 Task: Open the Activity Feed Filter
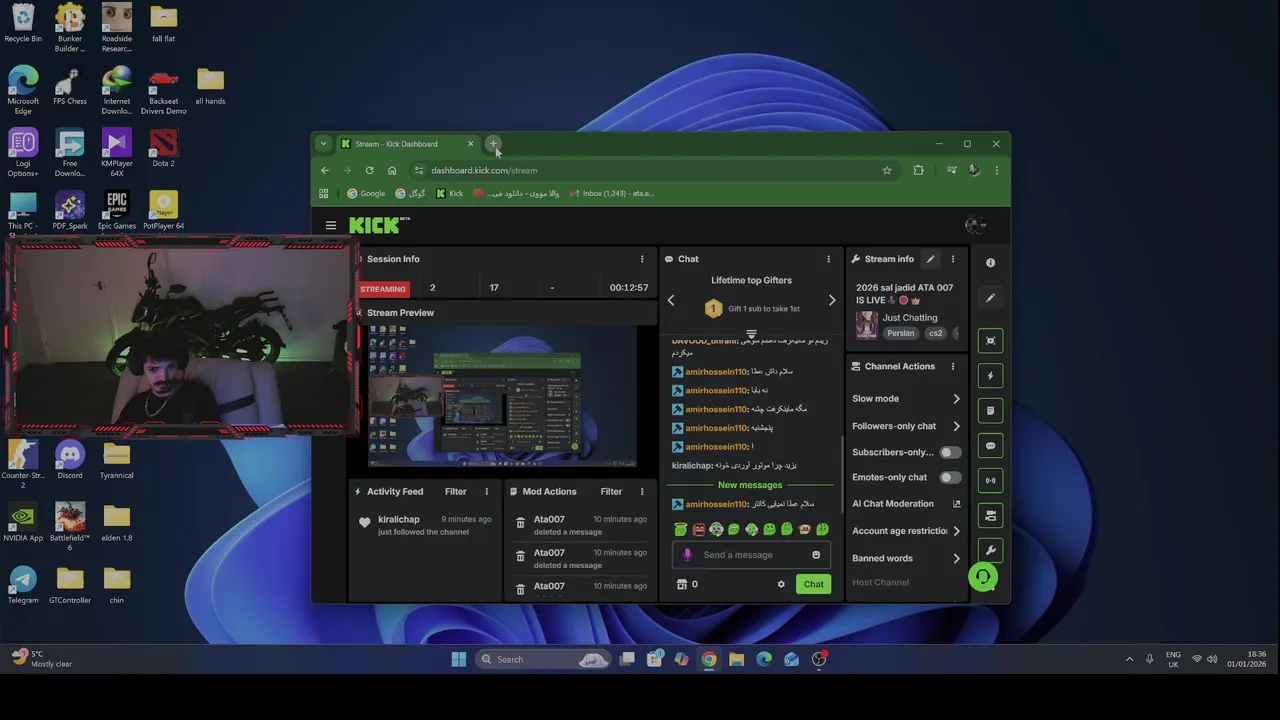click(x=455, y=492)
